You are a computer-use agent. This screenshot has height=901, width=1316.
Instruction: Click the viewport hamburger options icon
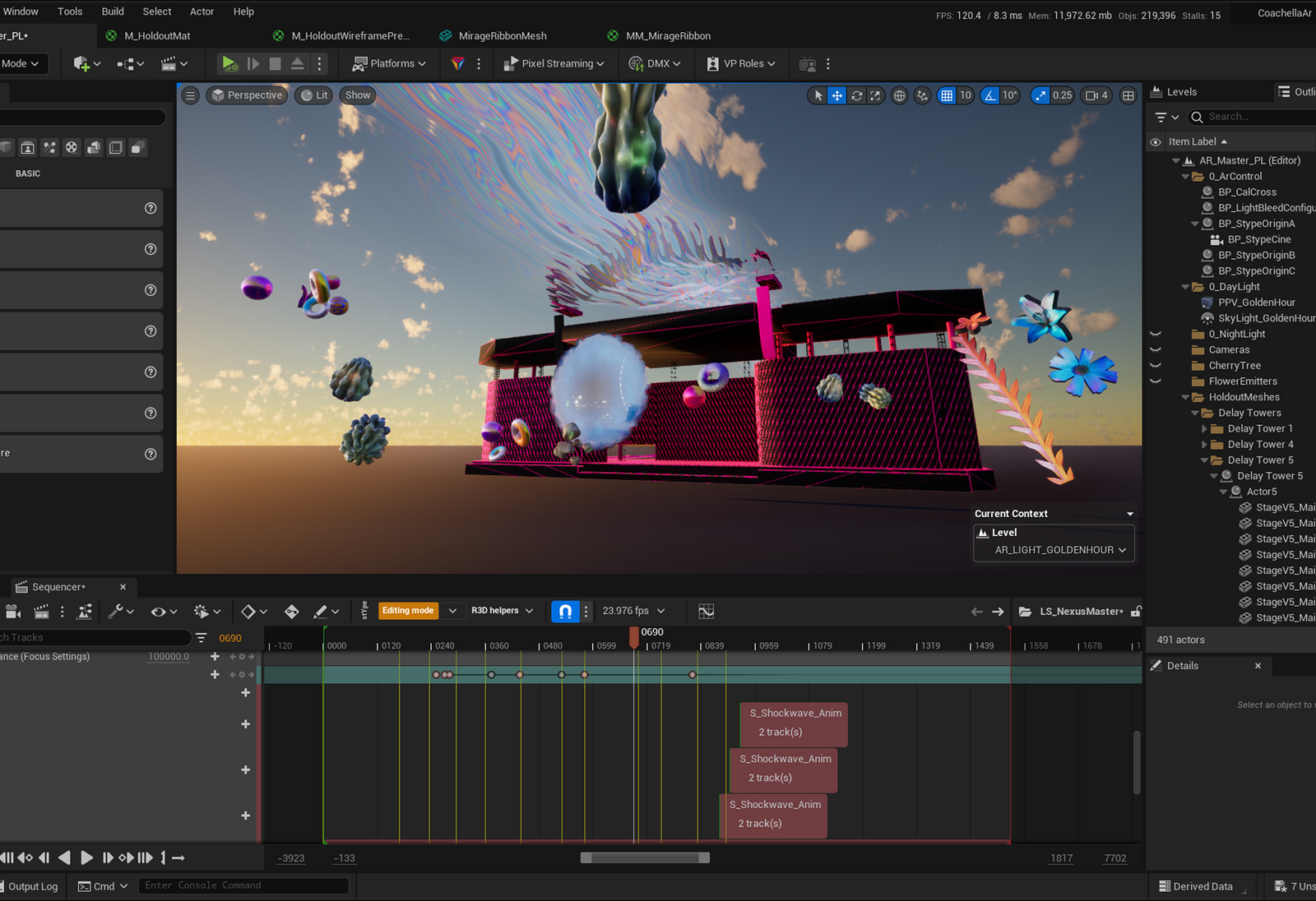pyautogui.click(x=190, y=95)
